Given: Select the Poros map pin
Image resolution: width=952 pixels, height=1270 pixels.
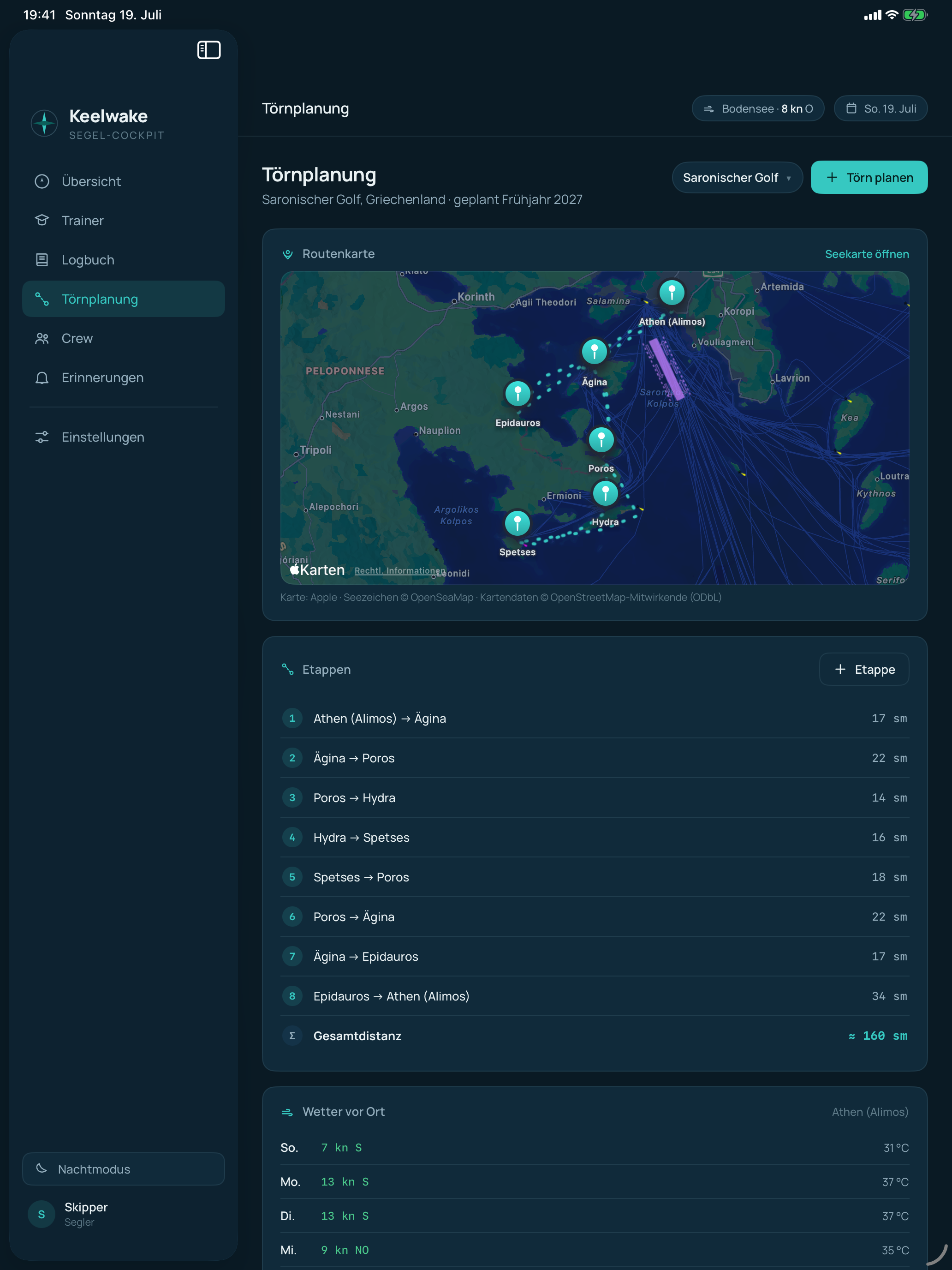Looking at the screenshot, I should (x=601, y=440).
